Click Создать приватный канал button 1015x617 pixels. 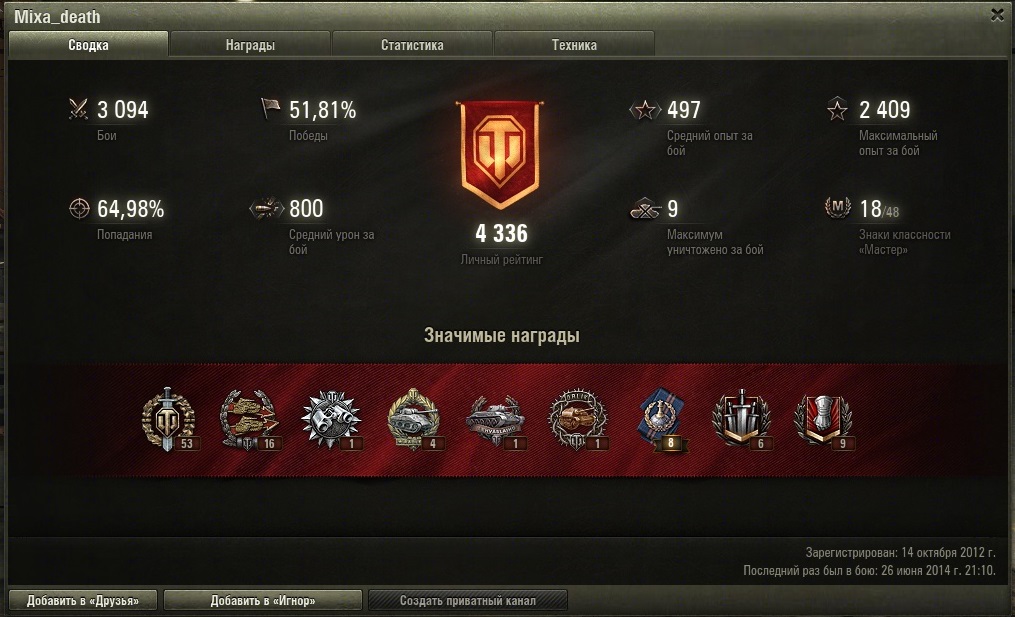point(468,600)
